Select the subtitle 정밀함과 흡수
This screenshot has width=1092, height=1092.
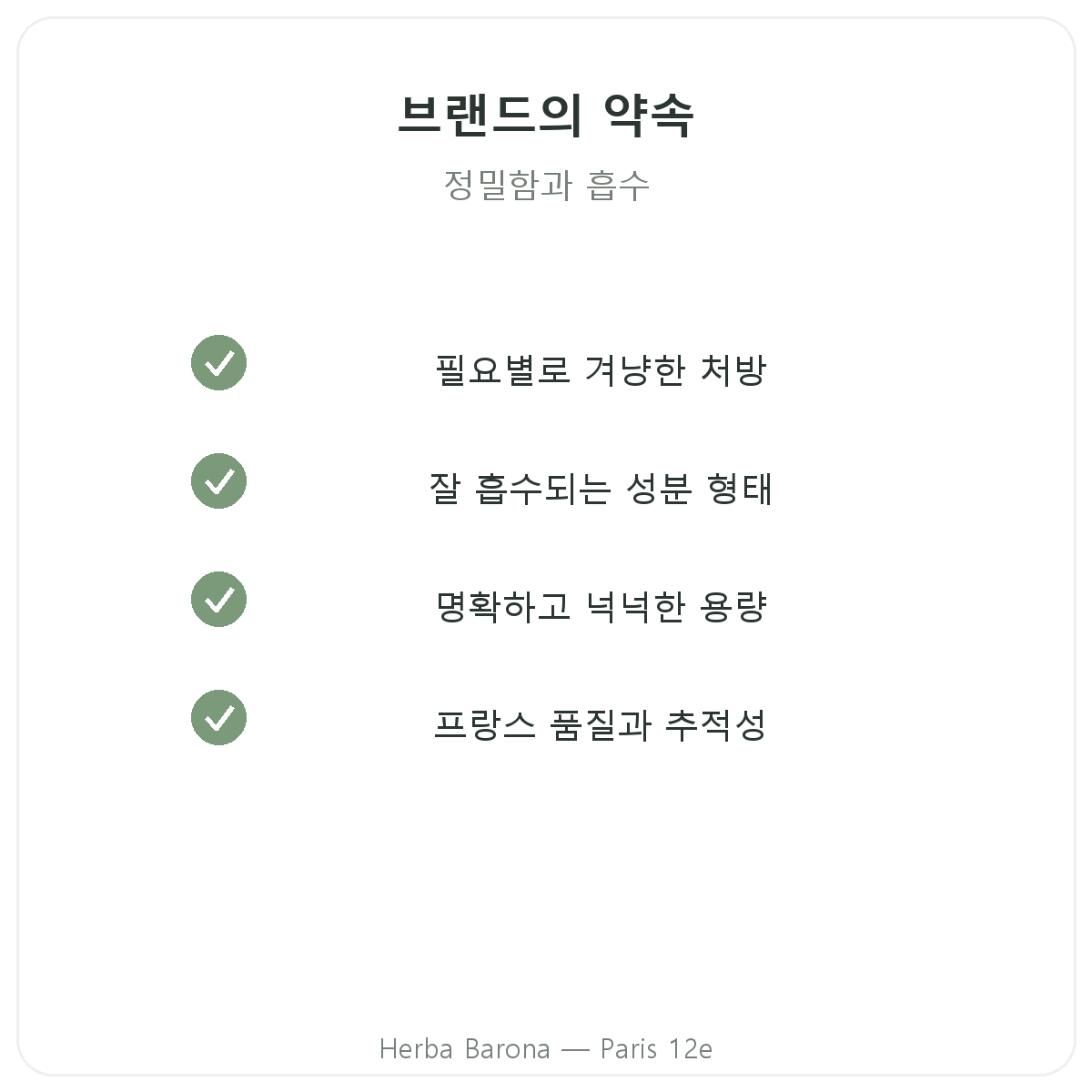click(546, 185)
